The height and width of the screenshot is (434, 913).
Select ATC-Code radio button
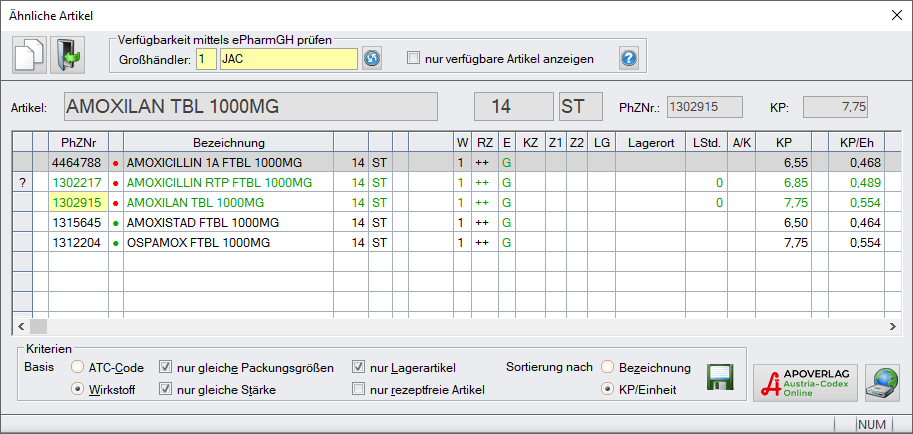coord(77,367)
